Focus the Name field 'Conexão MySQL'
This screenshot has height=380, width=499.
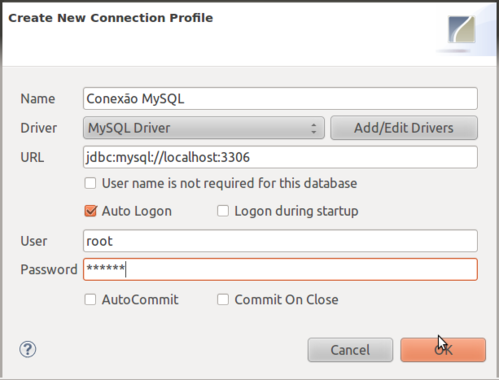(280, 99)
